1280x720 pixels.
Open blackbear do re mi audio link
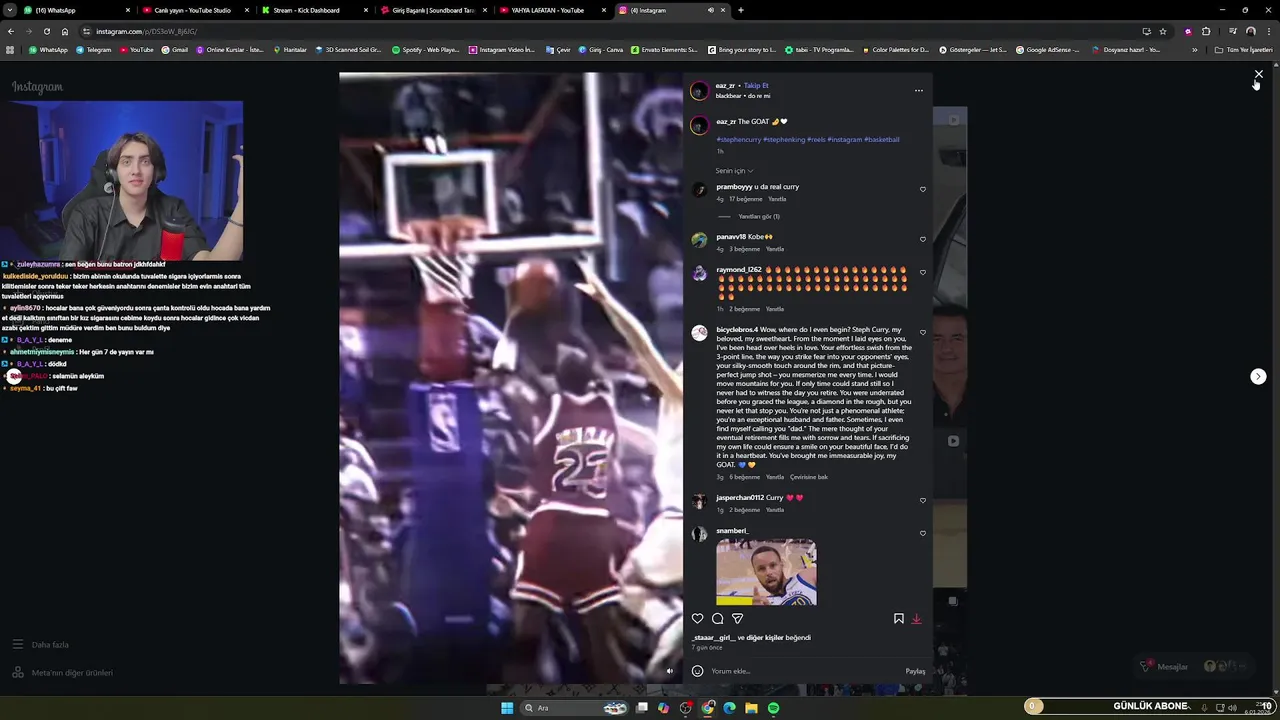pos(743,96)
